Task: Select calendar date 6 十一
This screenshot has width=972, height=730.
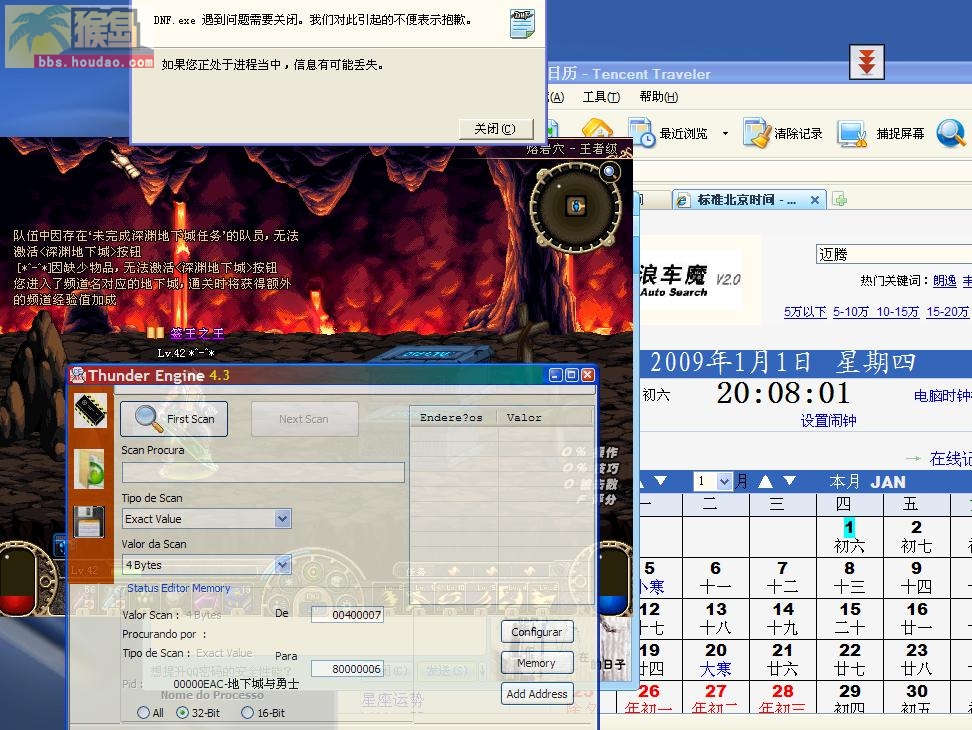Action: tap(715, 577)
